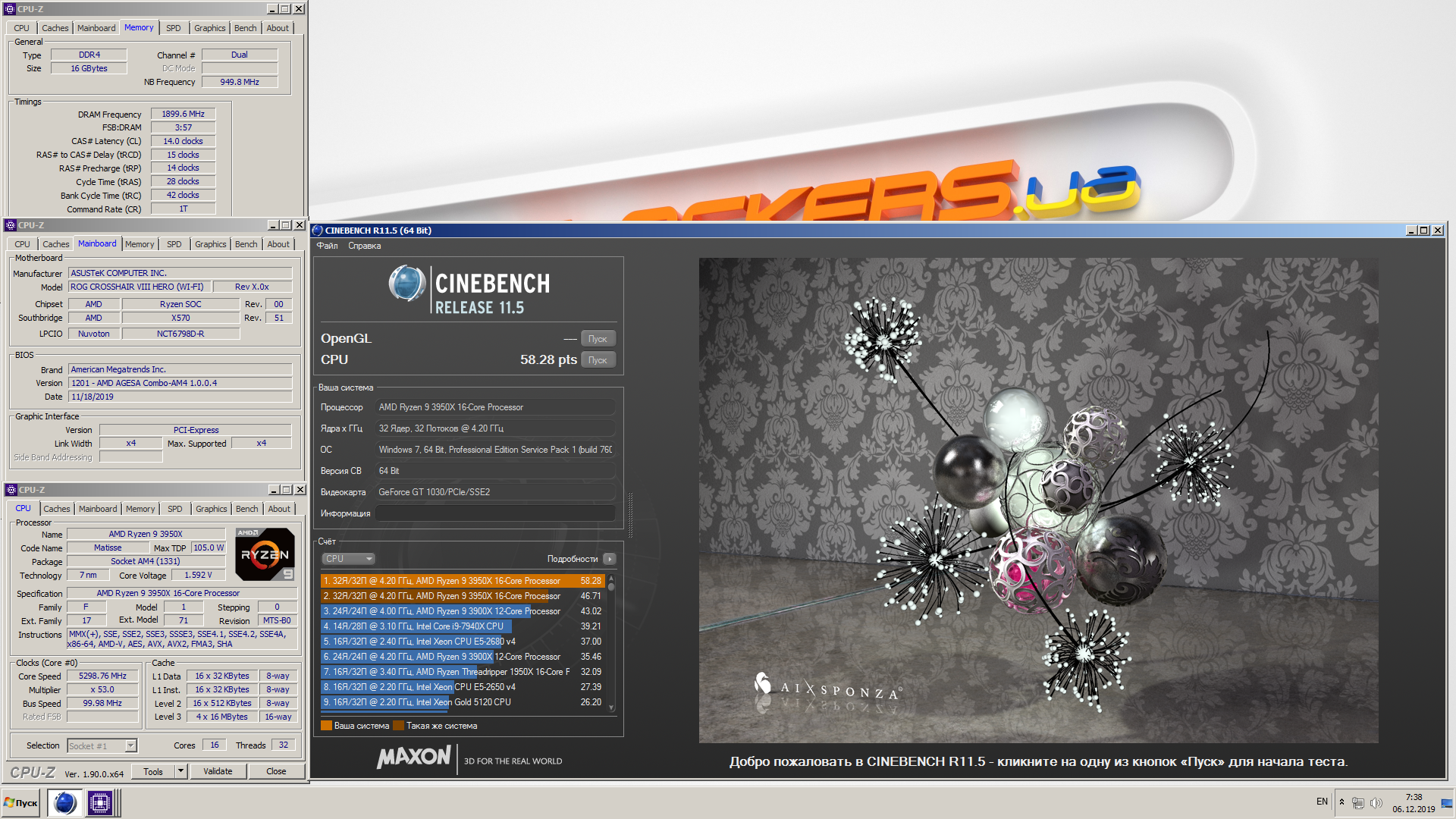1456x819 pixels.
Task: Expand Подробности details arrow in Cinebench
Action: (610, 559)
